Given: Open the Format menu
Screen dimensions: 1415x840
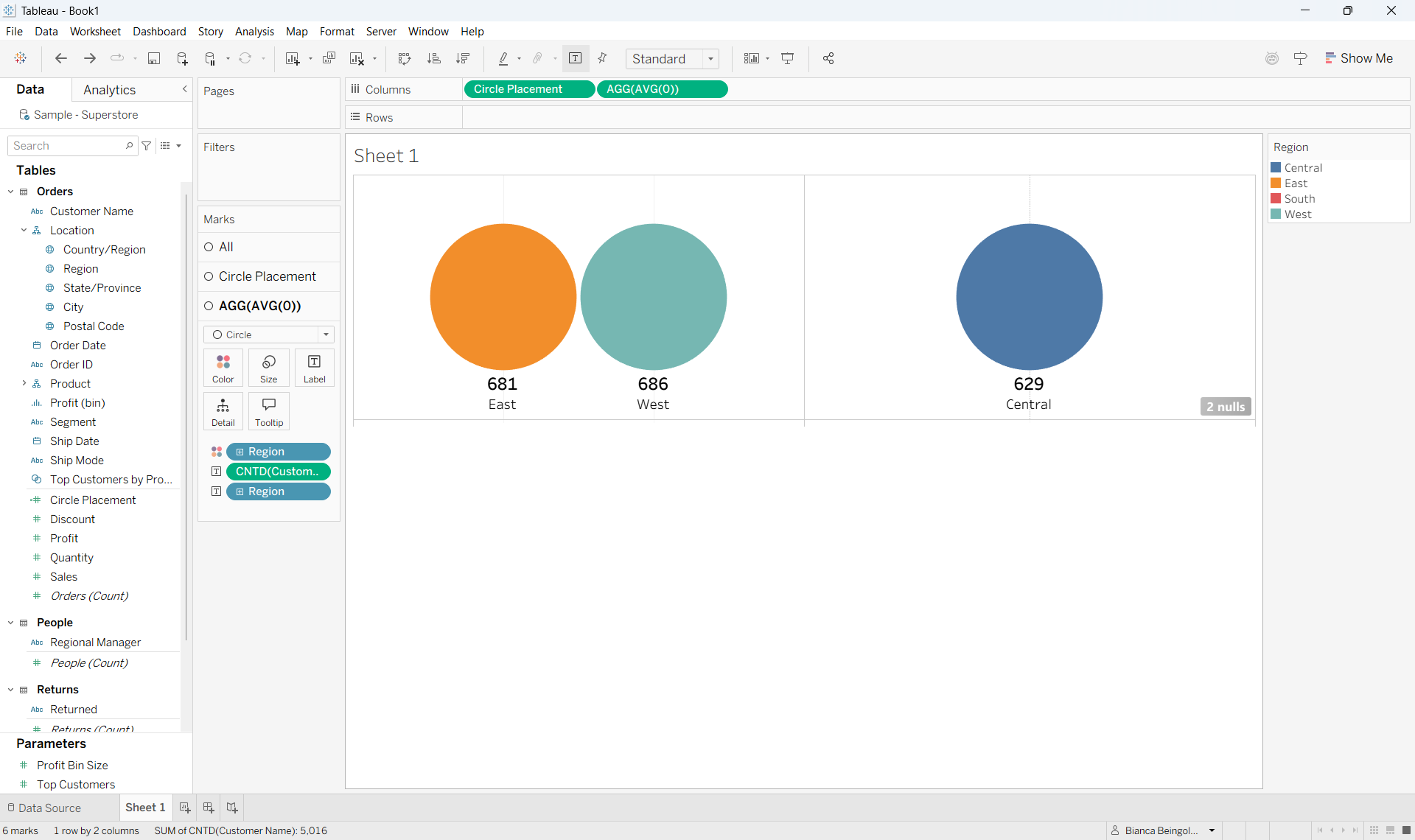Looking at the screenshot, I should coord(337,32).
